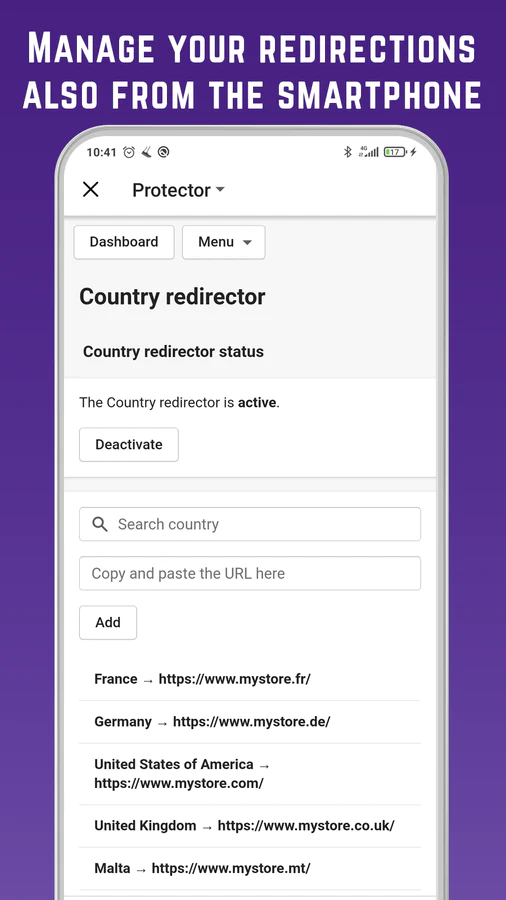Image resolution: width=506 pixels, height=900 pixels.
Task: Select the France redirection entry
Action: [x=250, y=679]
